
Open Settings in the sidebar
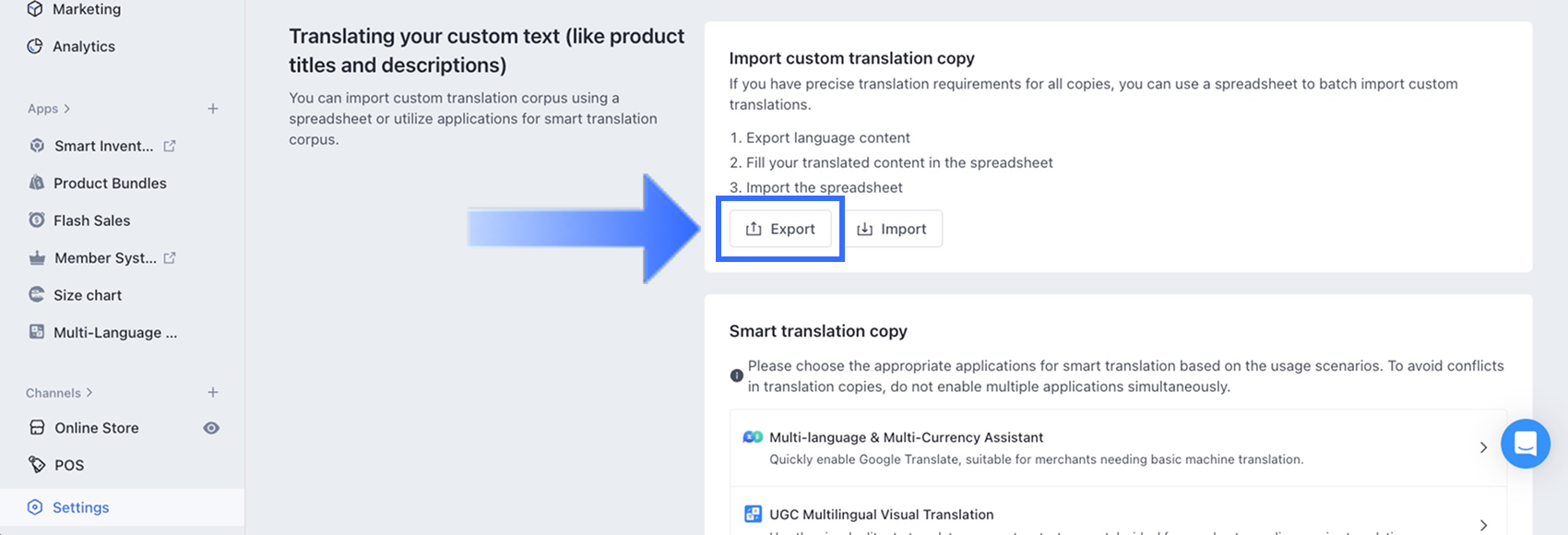80,507
